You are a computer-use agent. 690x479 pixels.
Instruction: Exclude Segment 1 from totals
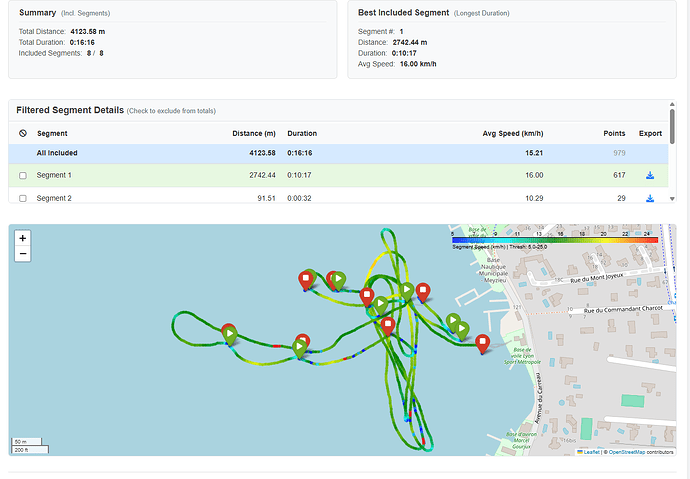23,176
